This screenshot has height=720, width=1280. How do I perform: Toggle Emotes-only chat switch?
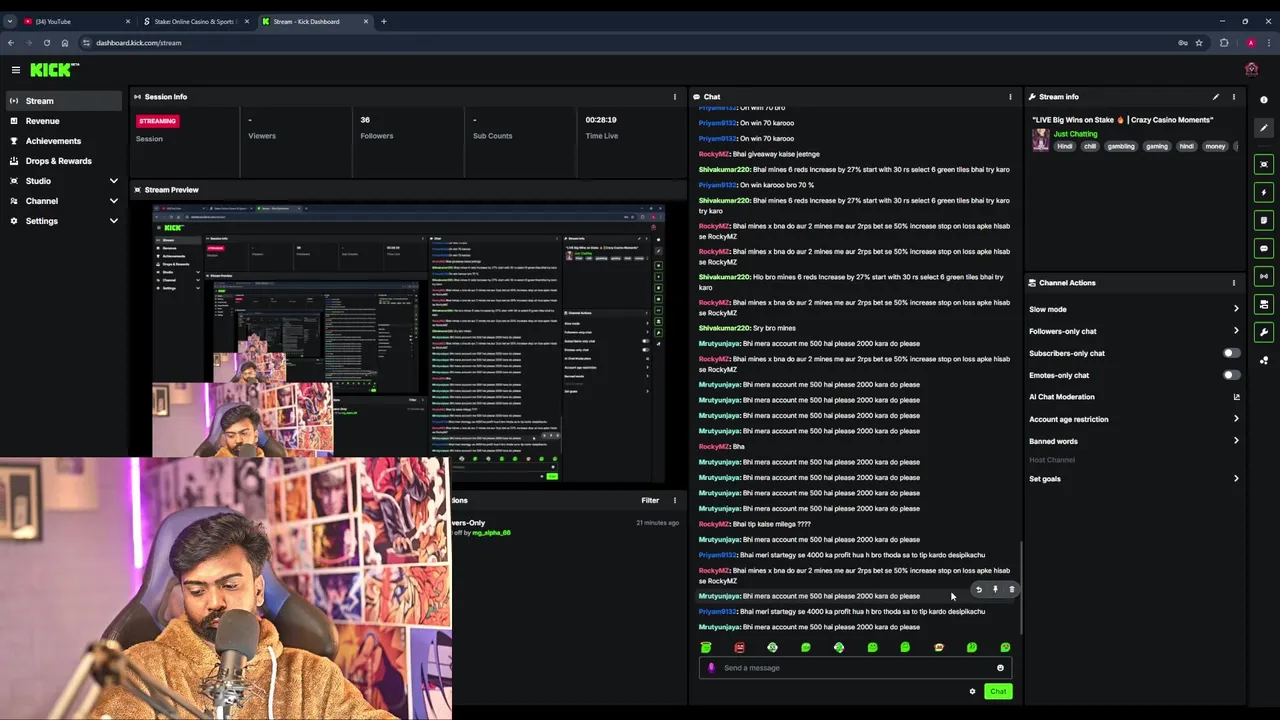pos(1231,375)
